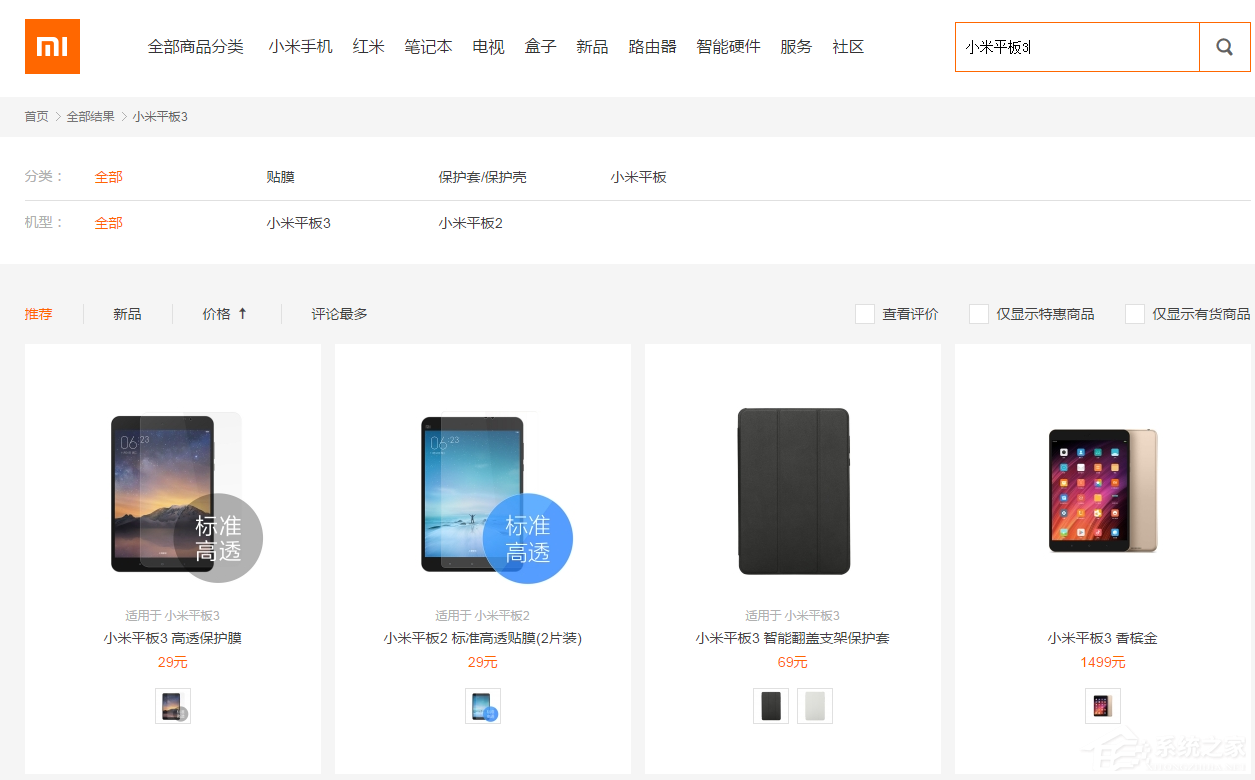Open 社区 nav item
Image resolution: width=1255 pixels, height=780 pixels.
pos(848,47)
